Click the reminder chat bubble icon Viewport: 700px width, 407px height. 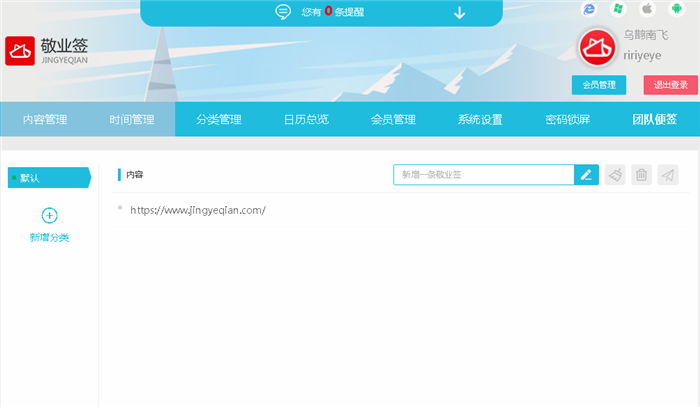283,12
